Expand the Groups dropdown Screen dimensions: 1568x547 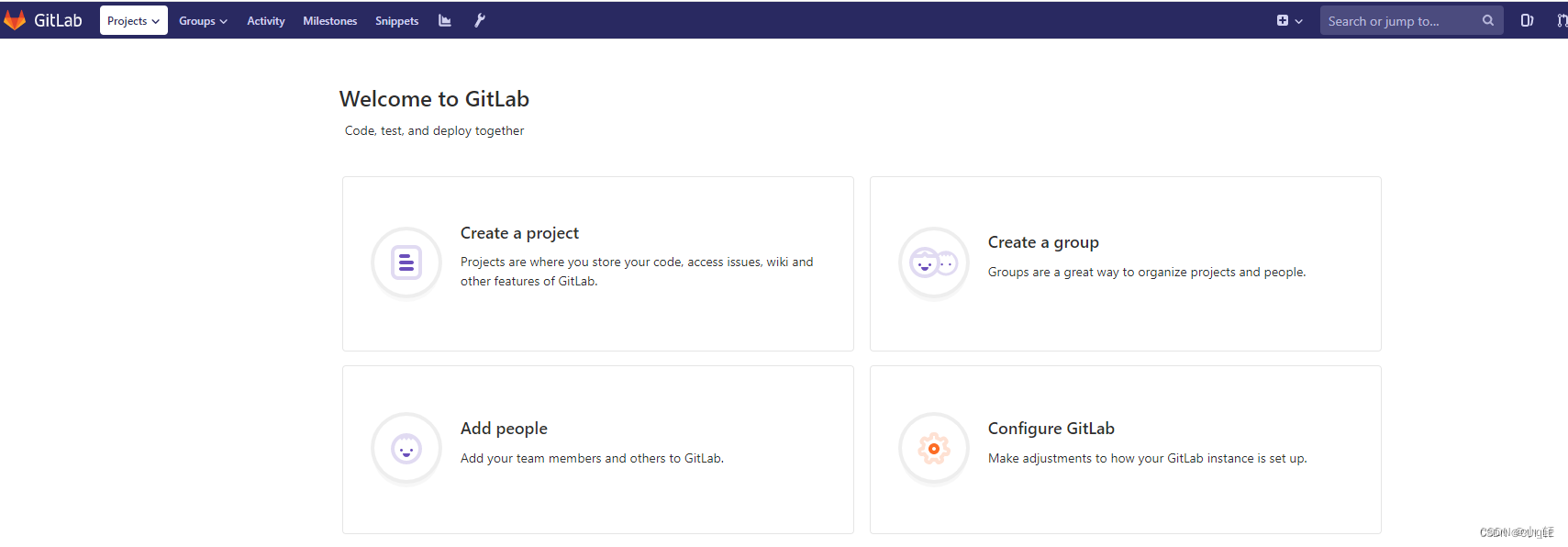(x=203, y=21)
